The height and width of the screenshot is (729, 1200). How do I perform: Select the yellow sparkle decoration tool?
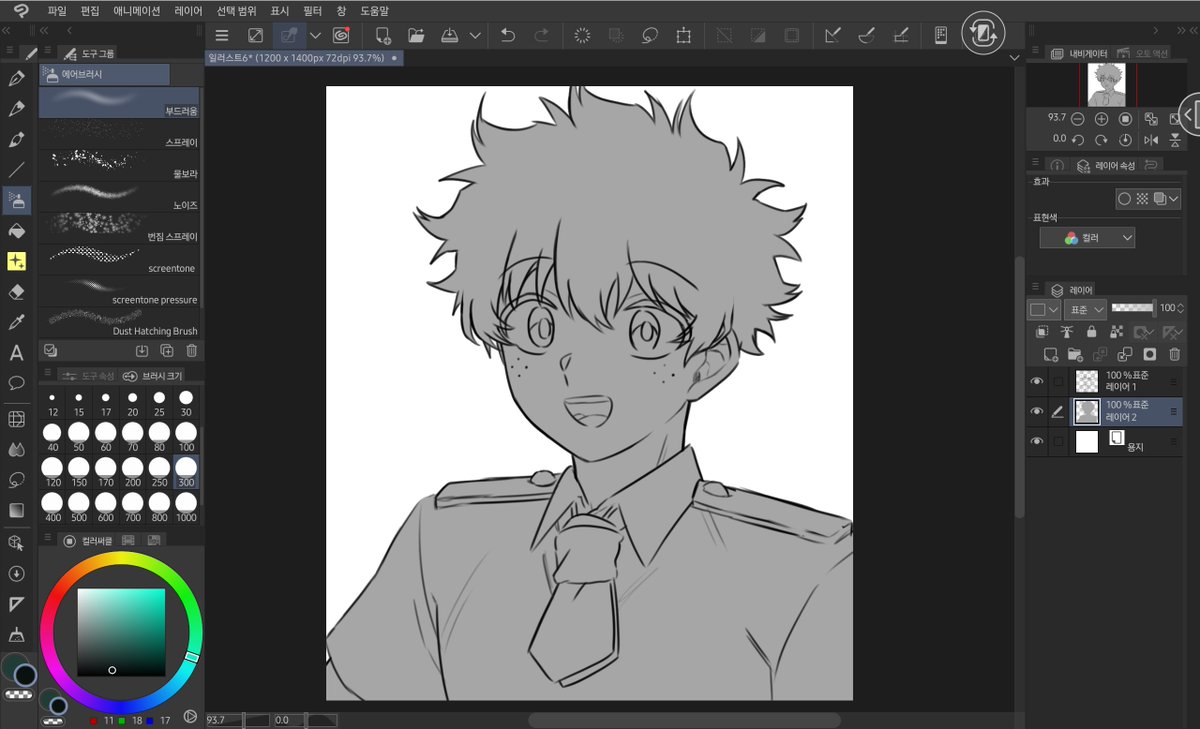point(16,261)
